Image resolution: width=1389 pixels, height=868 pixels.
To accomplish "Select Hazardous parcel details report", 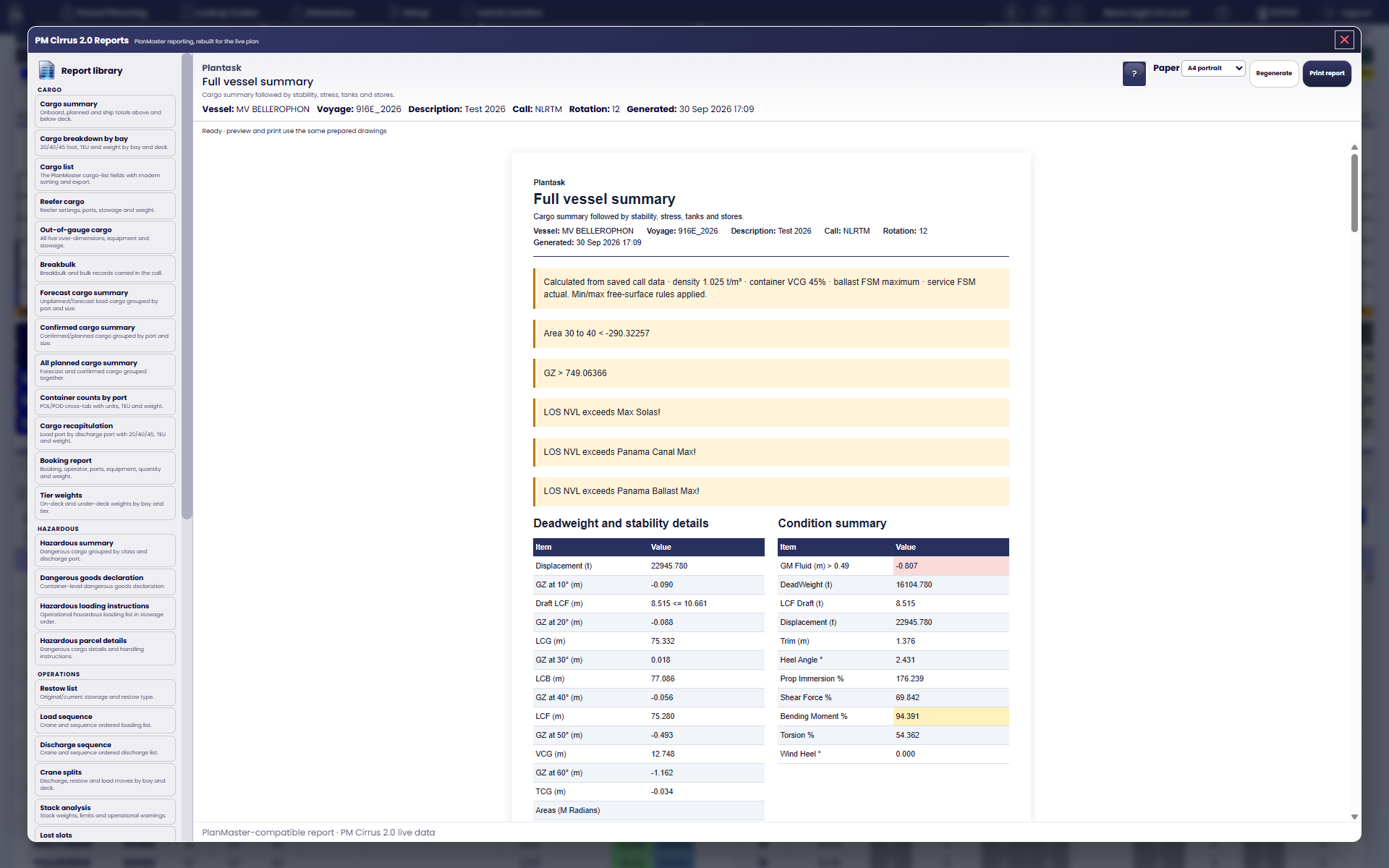I will (x=105, y=647).
